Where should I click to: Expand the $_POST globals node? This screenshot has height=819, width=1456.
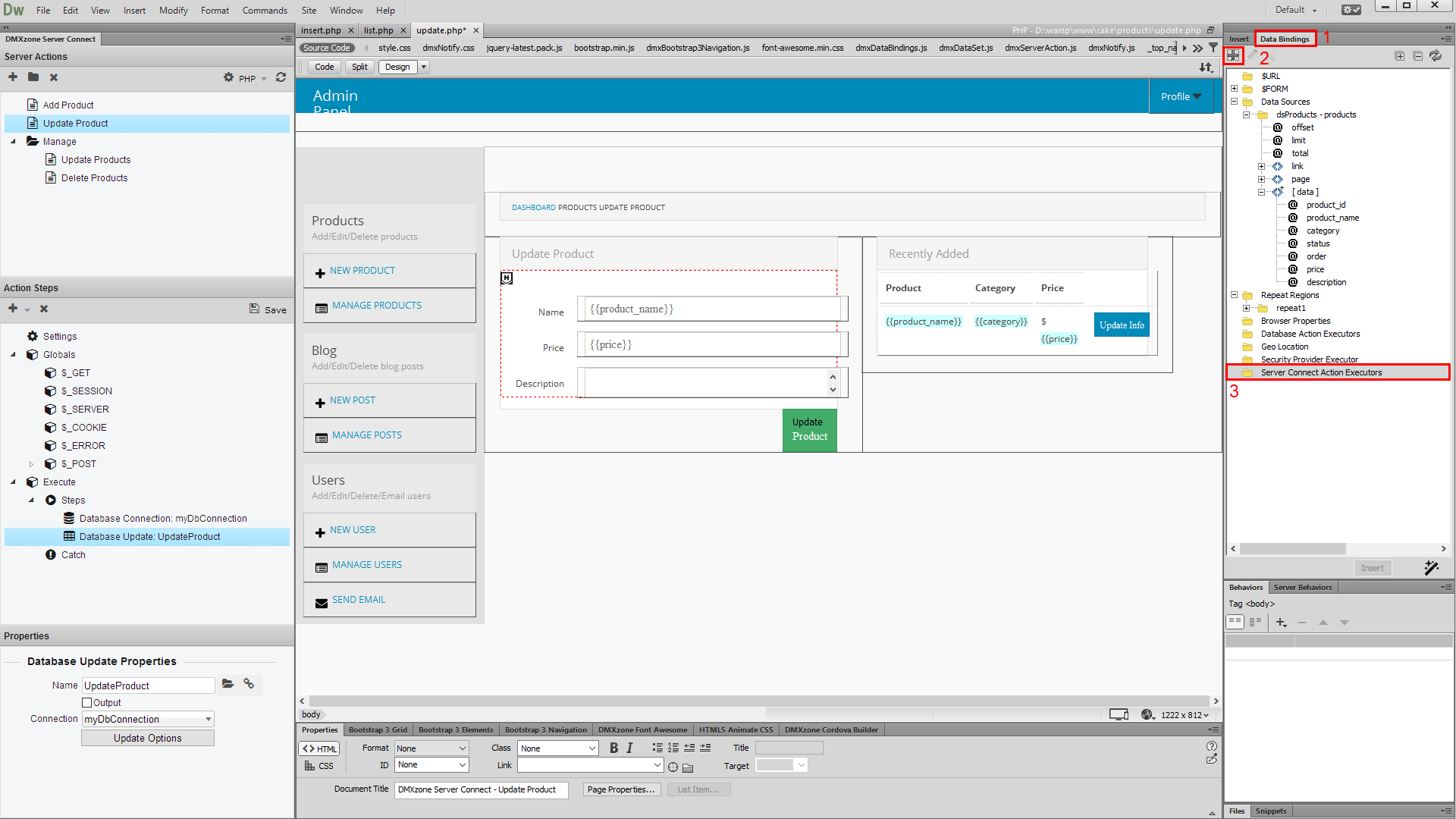[31, 464]
